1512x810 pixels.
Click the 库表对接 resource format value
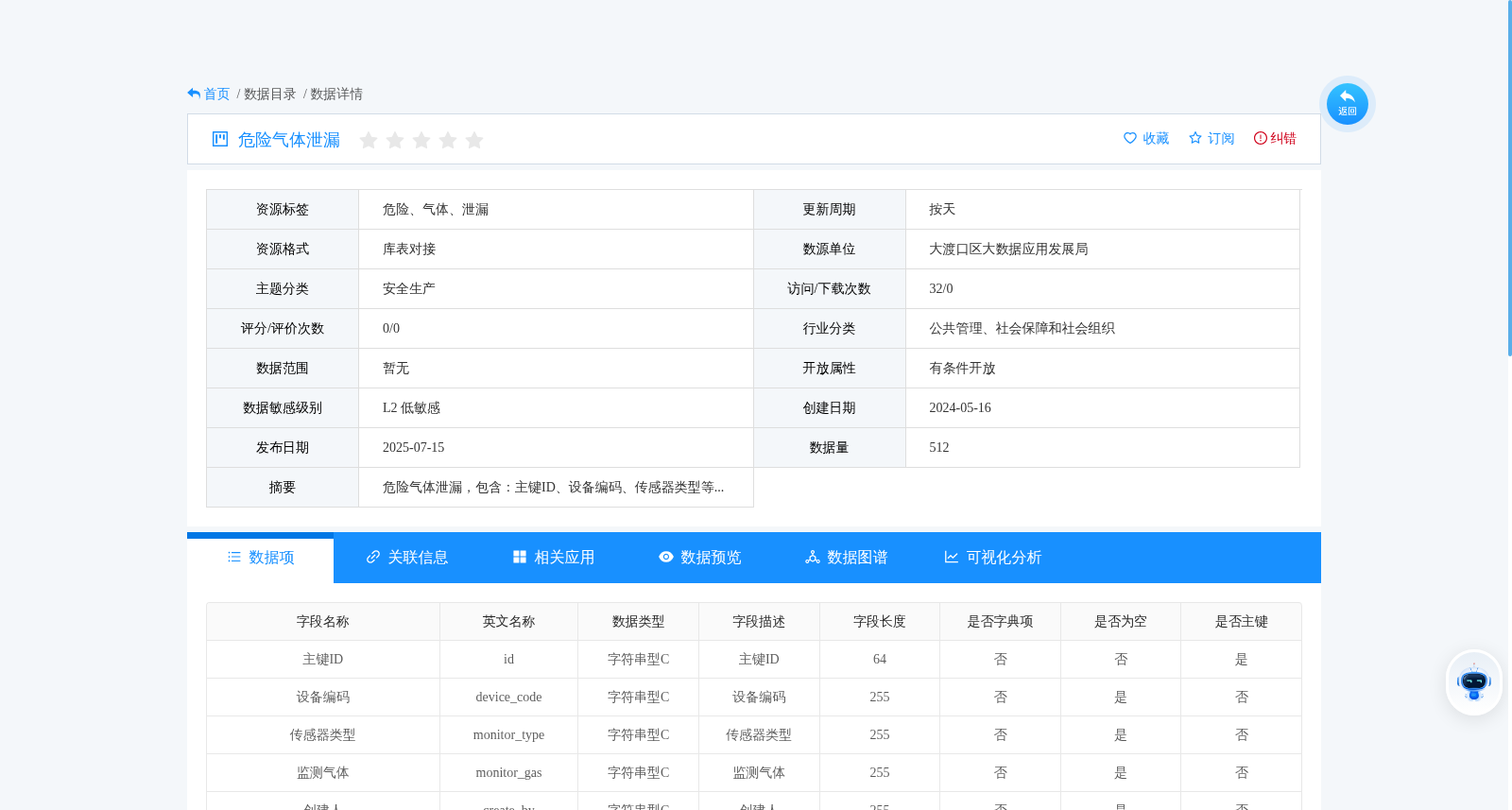coord(409,250)
